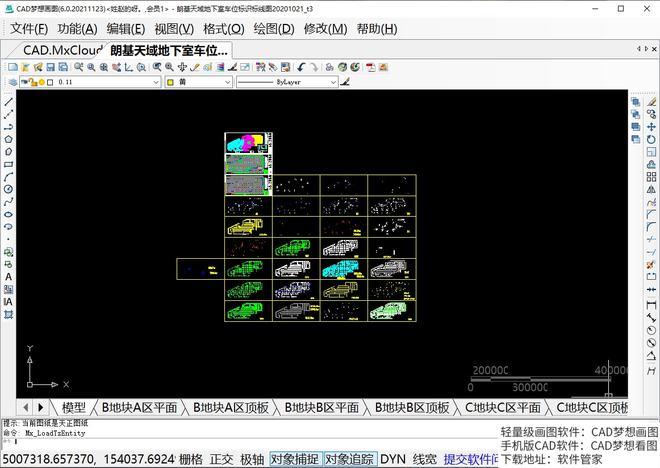Select the Aligned dimension tool
This screenshot has width=660, height=468.
coord(651,317)
